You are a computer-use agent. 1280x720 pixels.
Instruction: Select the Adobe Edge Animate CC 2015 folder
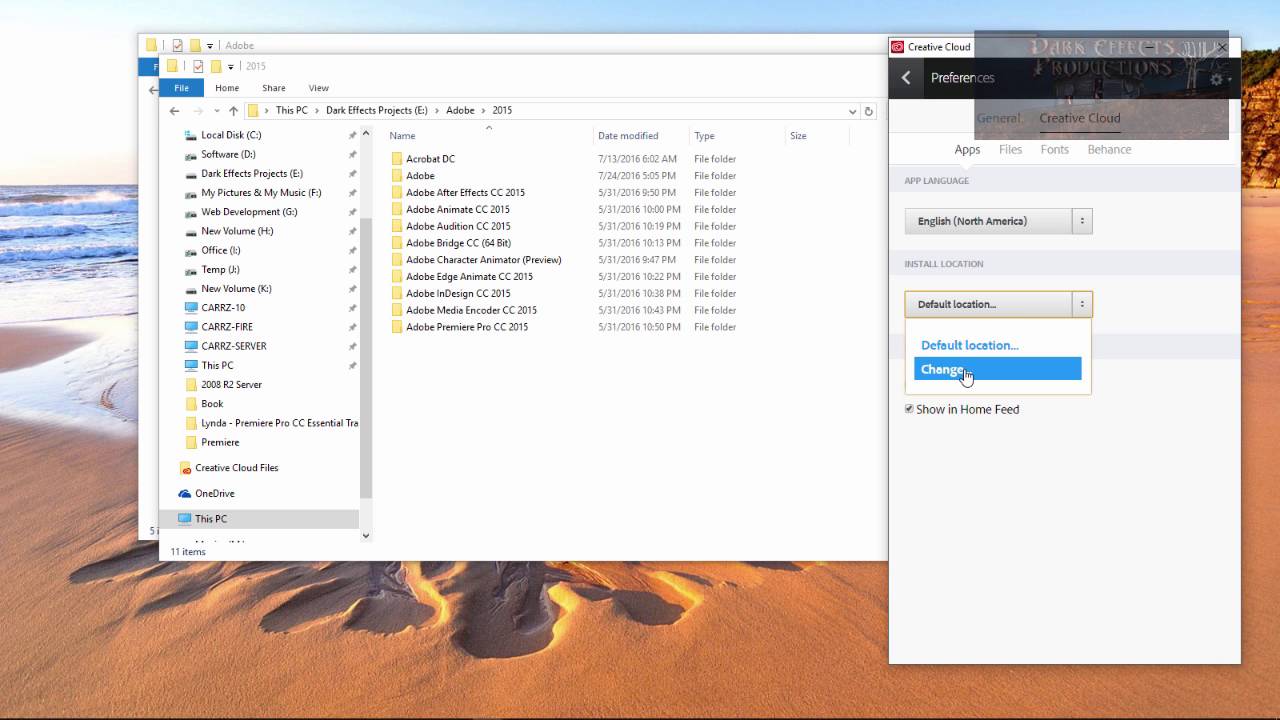coord(469,277)
